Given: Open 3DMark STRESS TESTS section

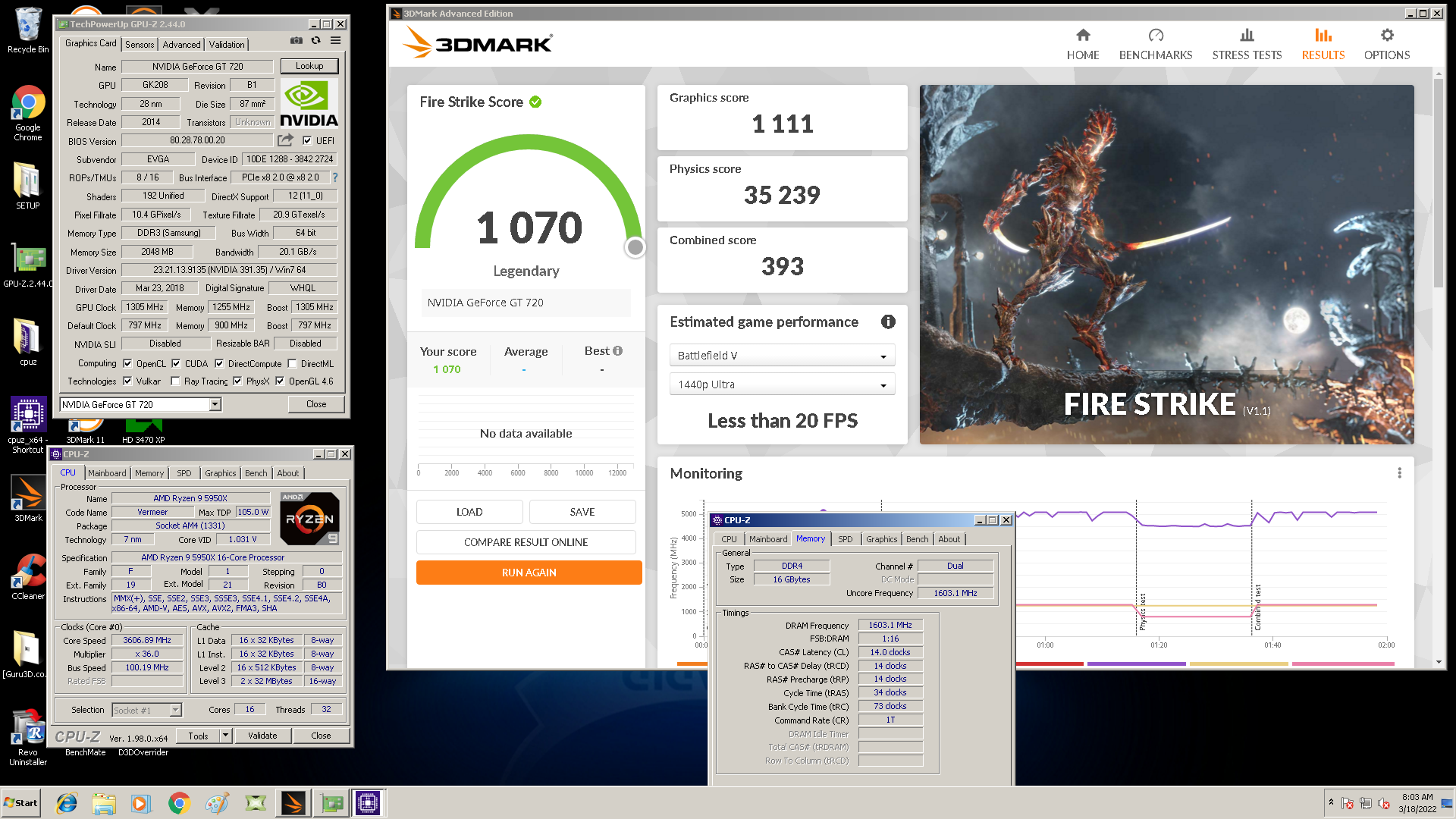Looking at the screenshot, I should click(x=1247, y=44).
